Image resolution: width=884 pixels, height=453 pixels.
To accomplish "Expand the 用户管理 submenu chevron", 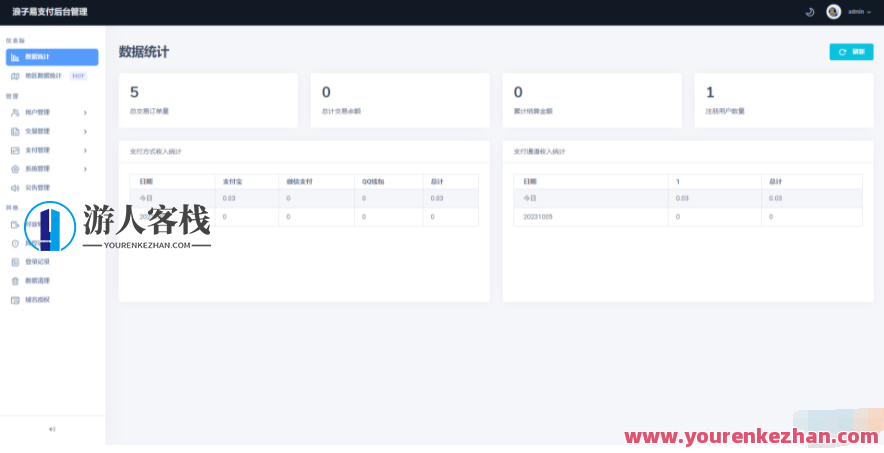I will (85, 113).
